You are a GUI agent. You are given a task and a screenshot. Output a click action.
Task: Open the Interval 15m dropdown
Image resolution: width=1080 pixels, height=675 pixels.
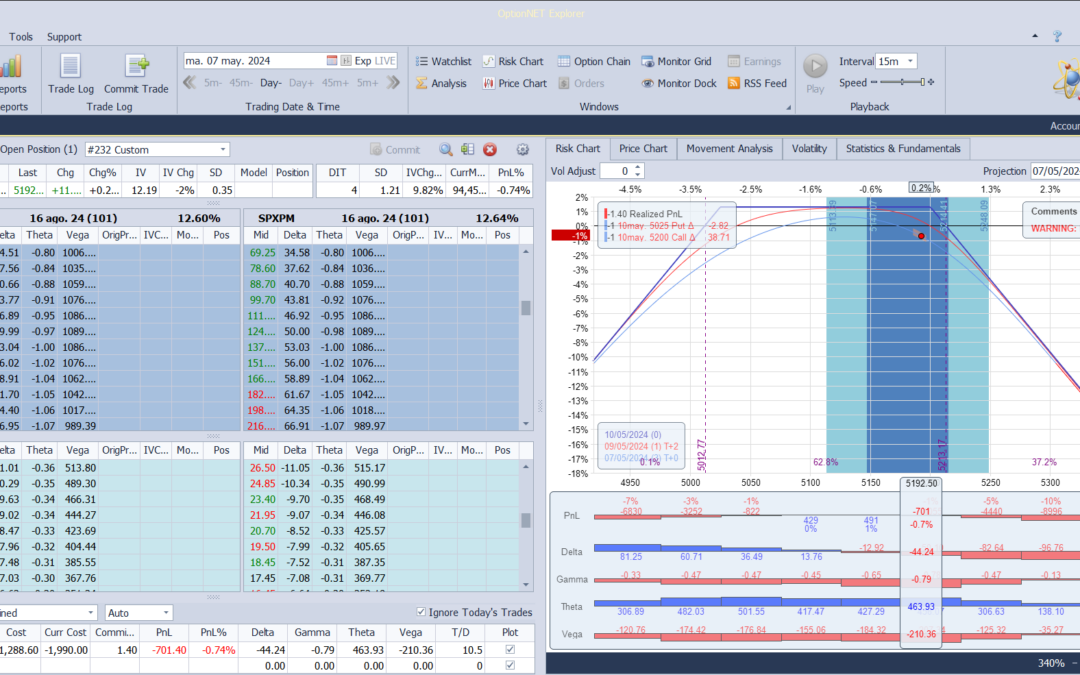(x=909, y=61)
